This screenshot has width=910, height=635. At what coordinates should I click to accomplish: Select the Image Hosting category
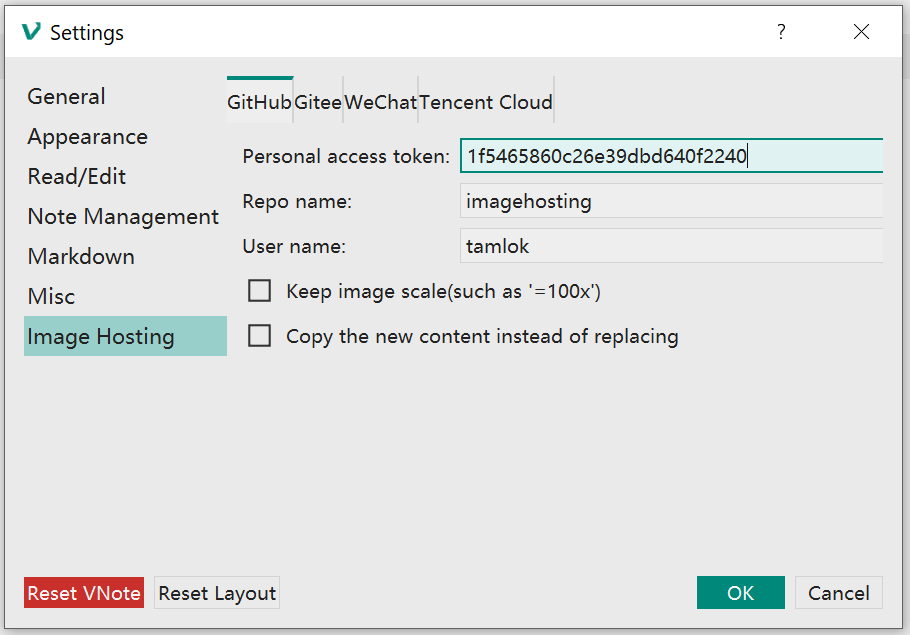[125, 336]
